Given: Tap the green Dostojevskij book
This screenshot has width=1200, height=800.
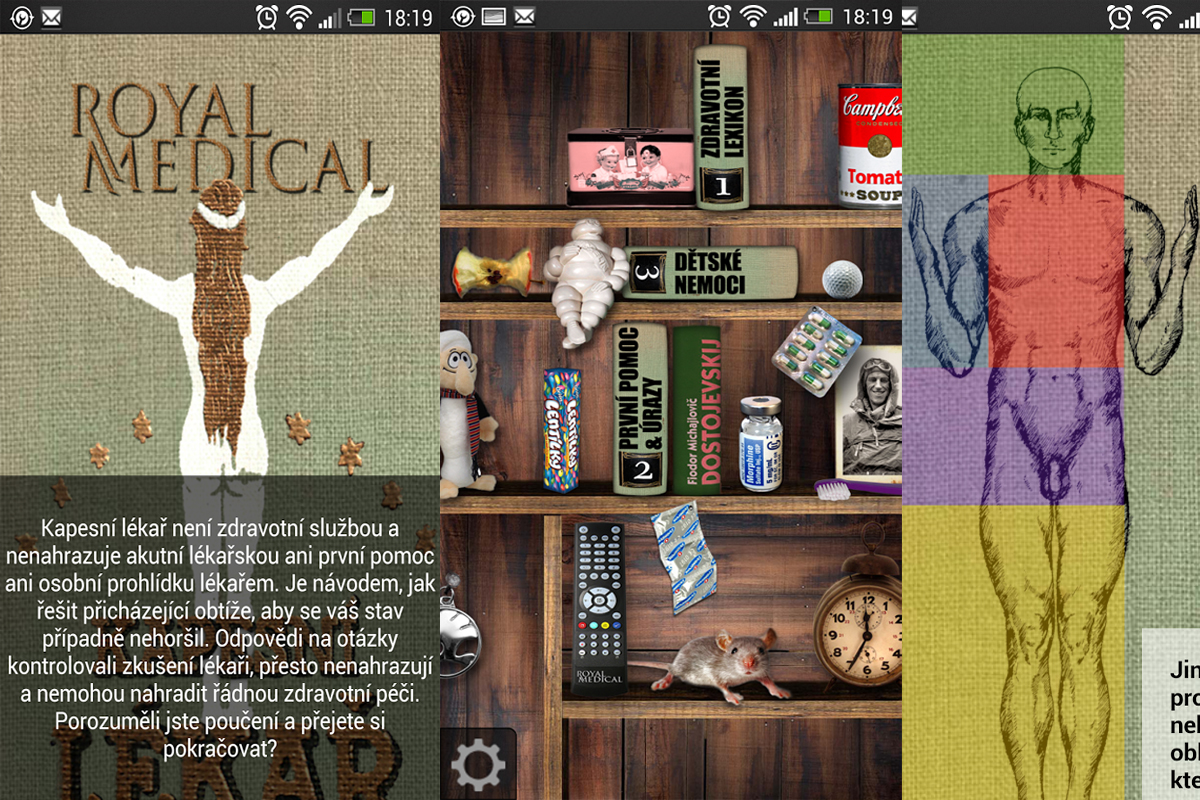Looking at the screenshot, I should (697, 410).
